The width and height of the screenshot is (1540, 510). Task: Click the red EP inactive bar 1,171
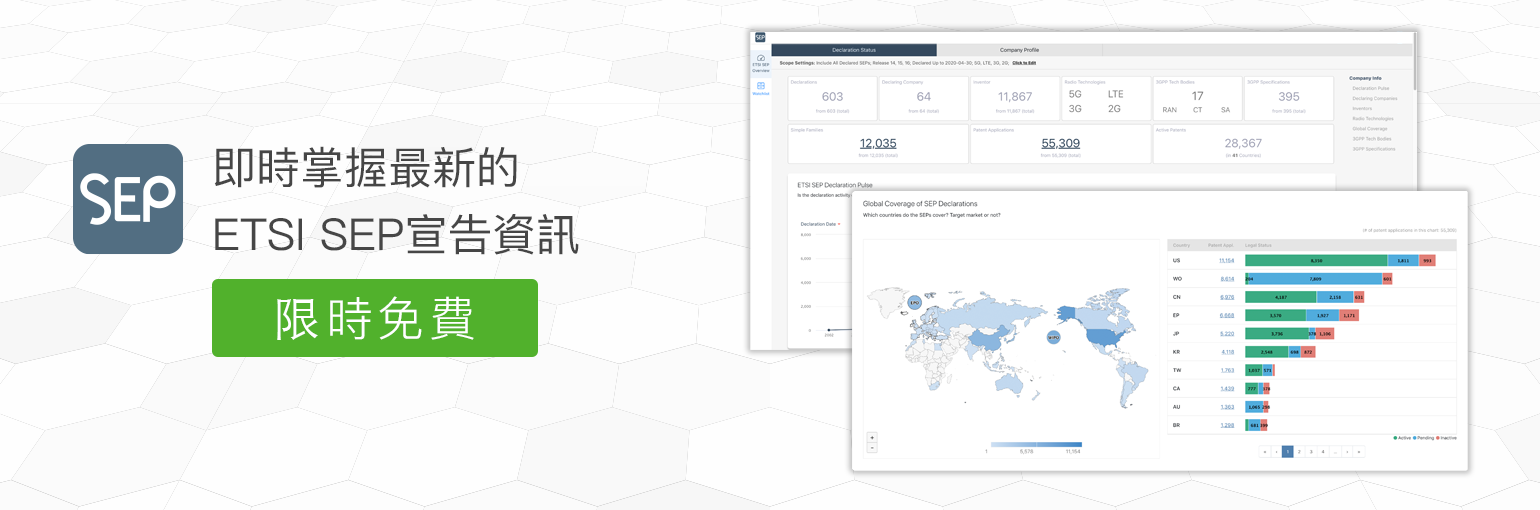click(x=1349, y=315)
